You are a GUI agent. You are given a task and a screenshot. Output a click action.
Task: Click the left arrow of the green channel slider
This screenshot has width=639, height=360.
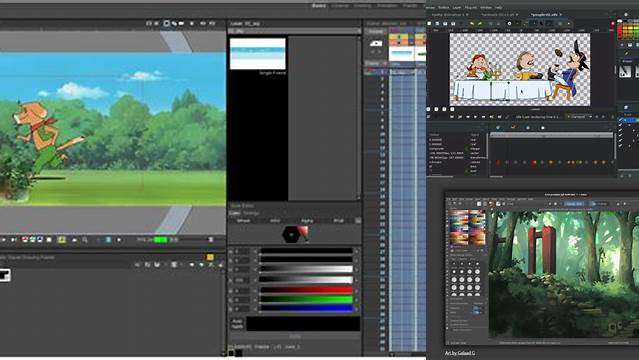[256, 299]
